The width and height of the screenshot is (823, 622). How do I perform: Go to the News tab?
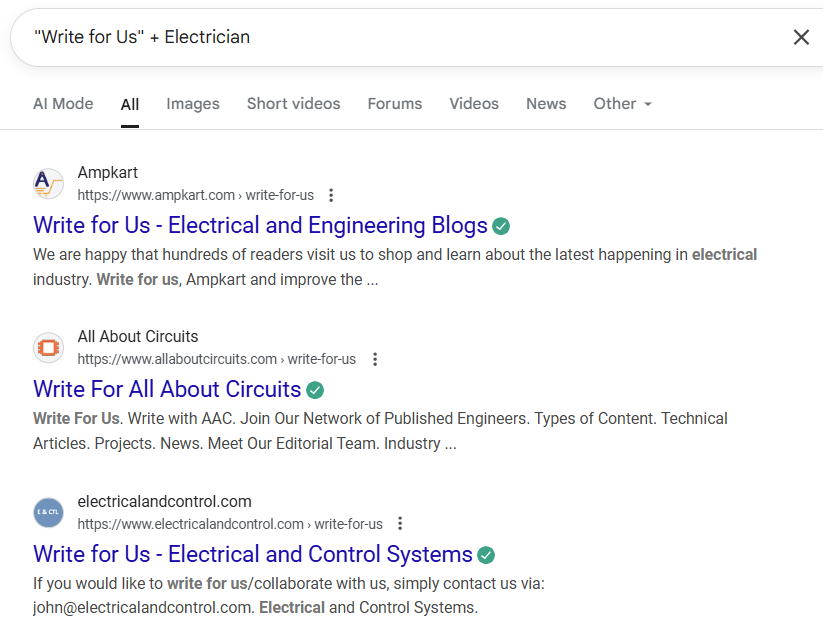click(x=546, y=104)
